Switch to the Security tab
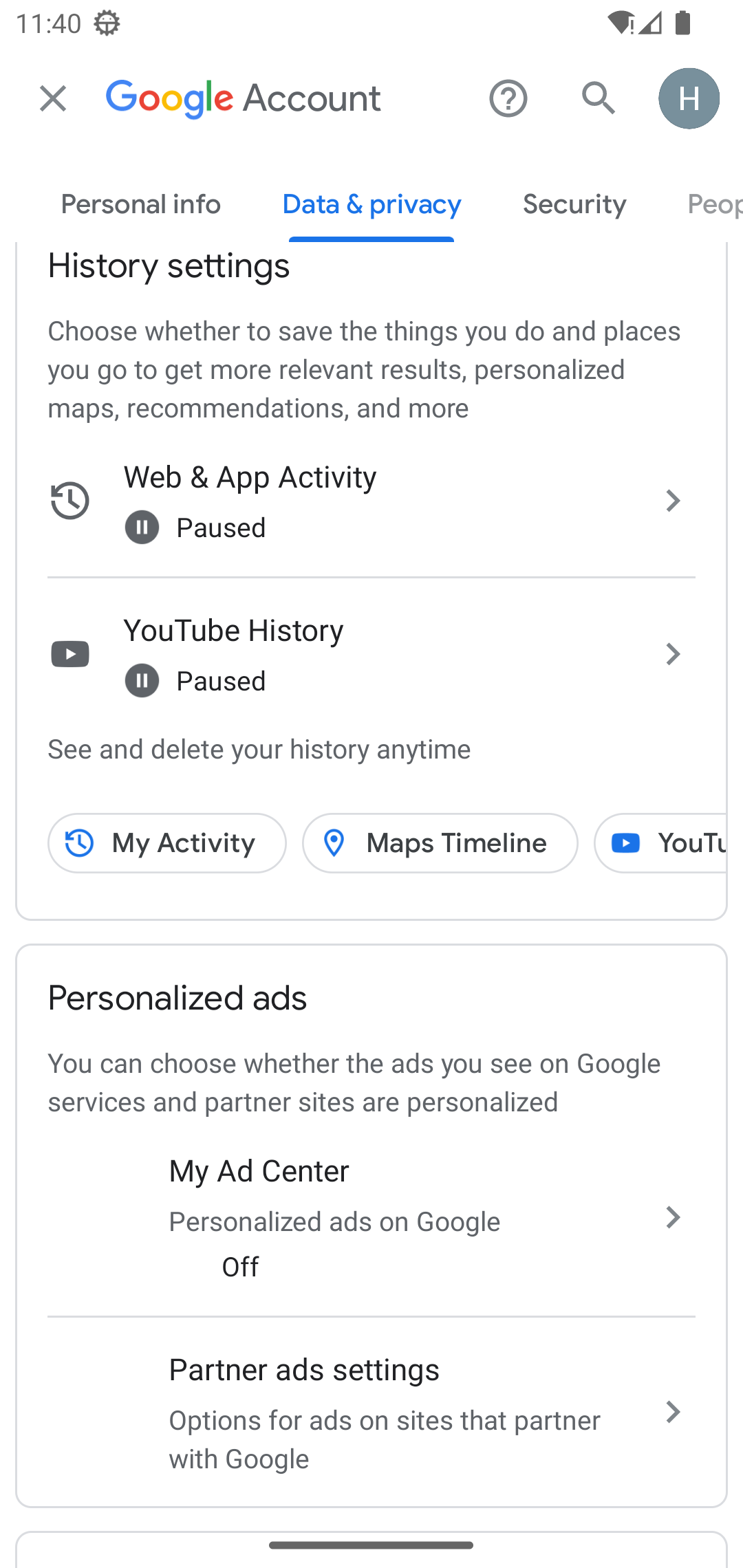Screen dimensions: 743x1568 pyautogui.click(x=574, y=205)
